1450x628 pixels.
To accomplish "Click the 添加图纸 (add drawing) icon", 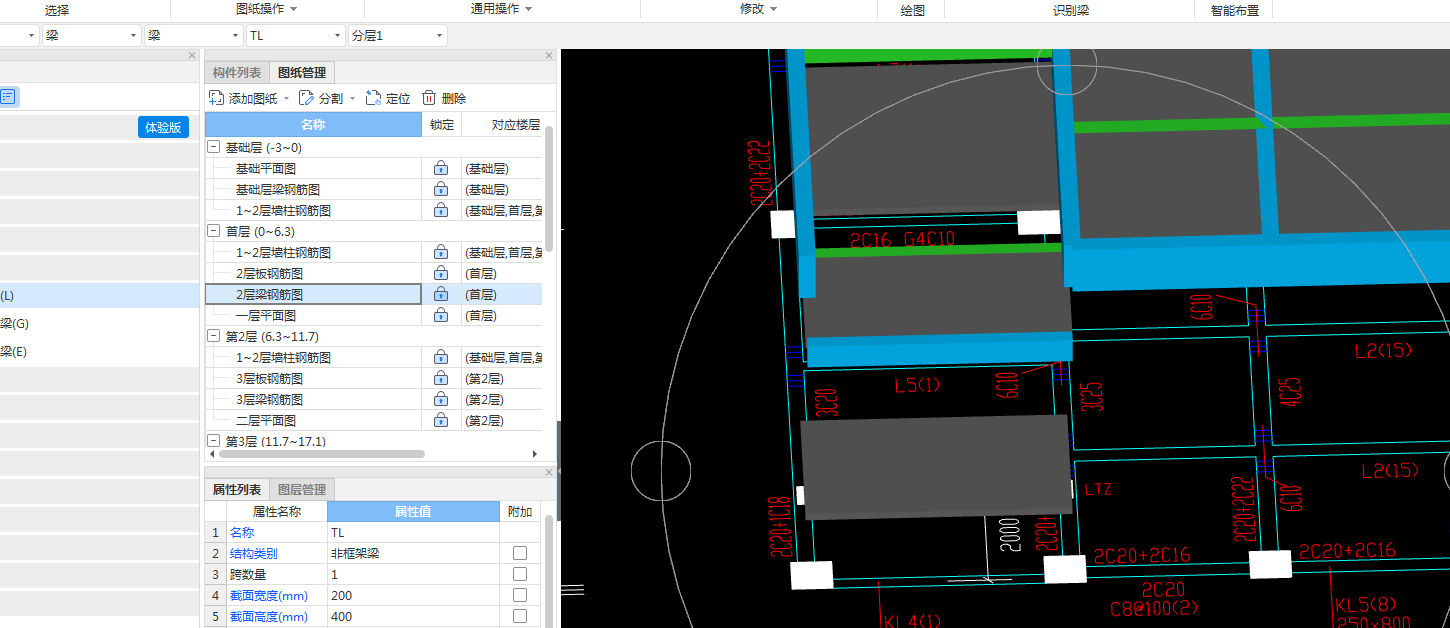I will coord(217,98).
